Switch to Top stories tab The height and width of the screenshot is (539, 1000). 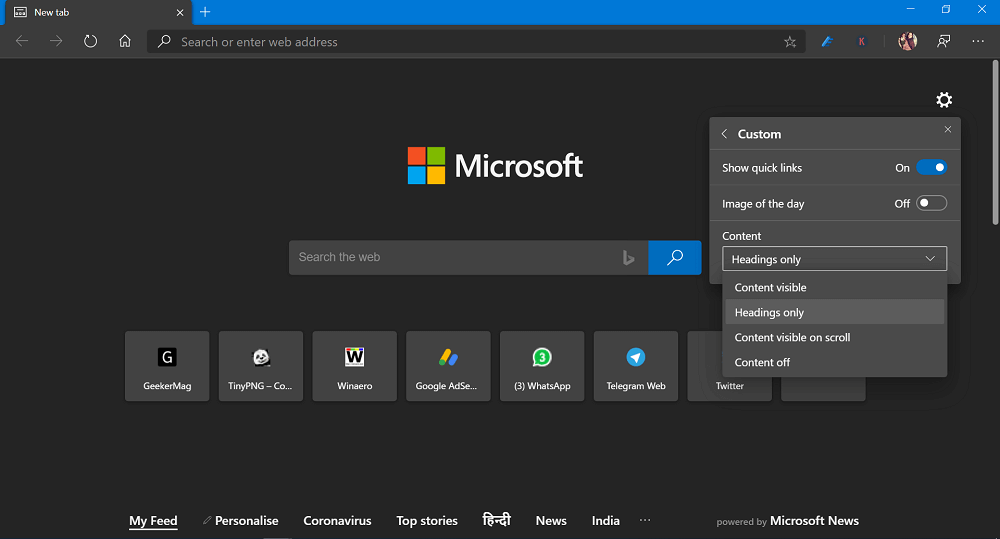point(427,521)
